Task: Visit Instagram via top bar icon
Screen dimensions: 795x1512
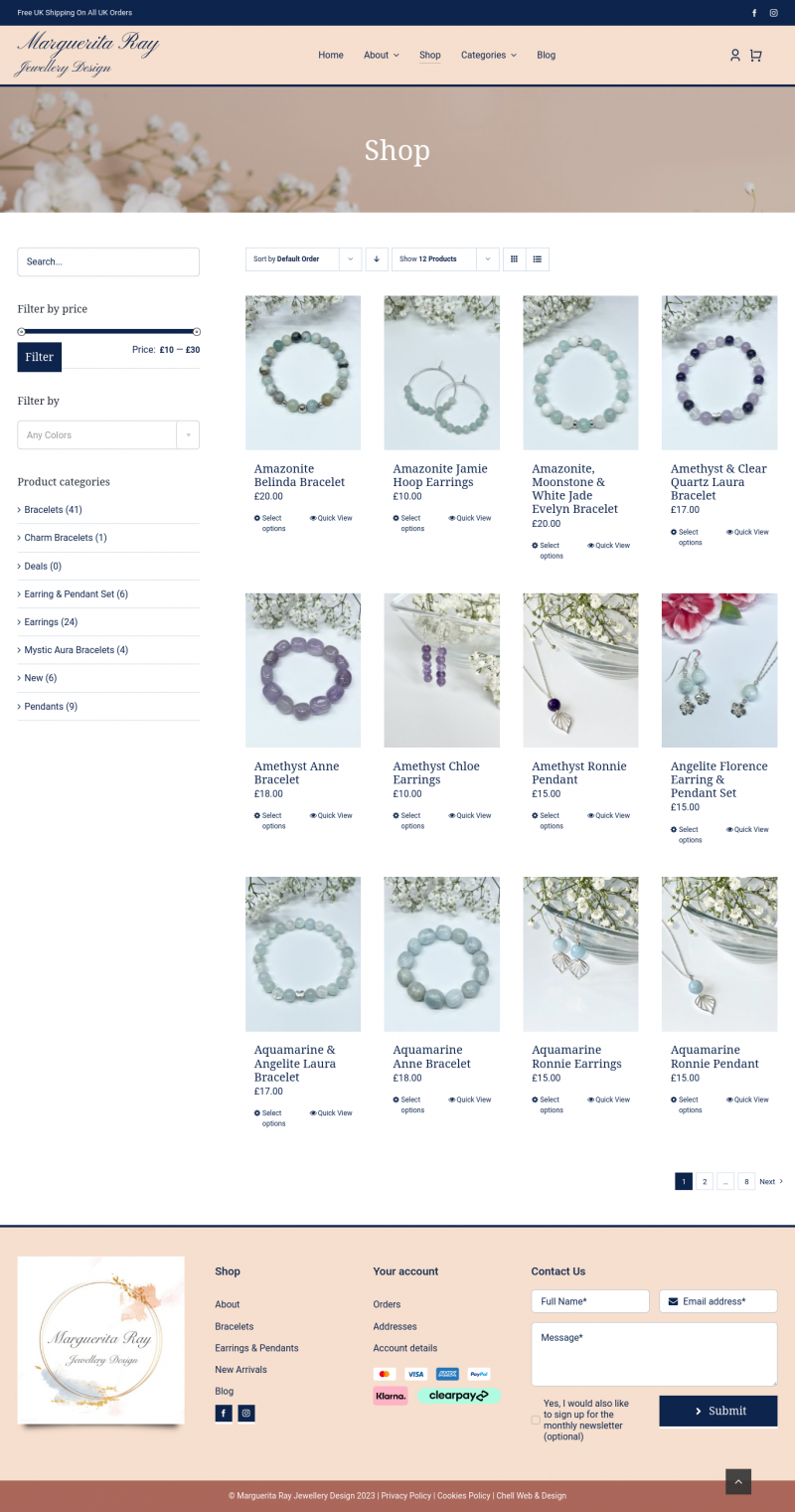Action: 774,13
